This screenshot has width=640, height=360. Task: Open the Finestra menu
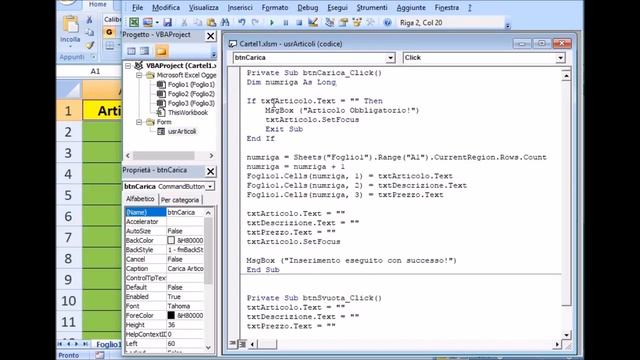tap(447, 7)
